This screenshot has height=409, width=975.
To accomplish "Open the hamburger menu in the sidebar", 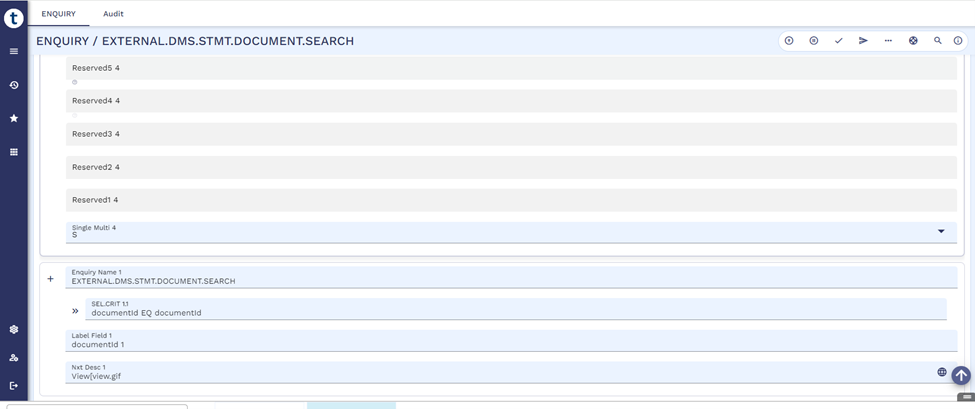I will click(14, 51).
